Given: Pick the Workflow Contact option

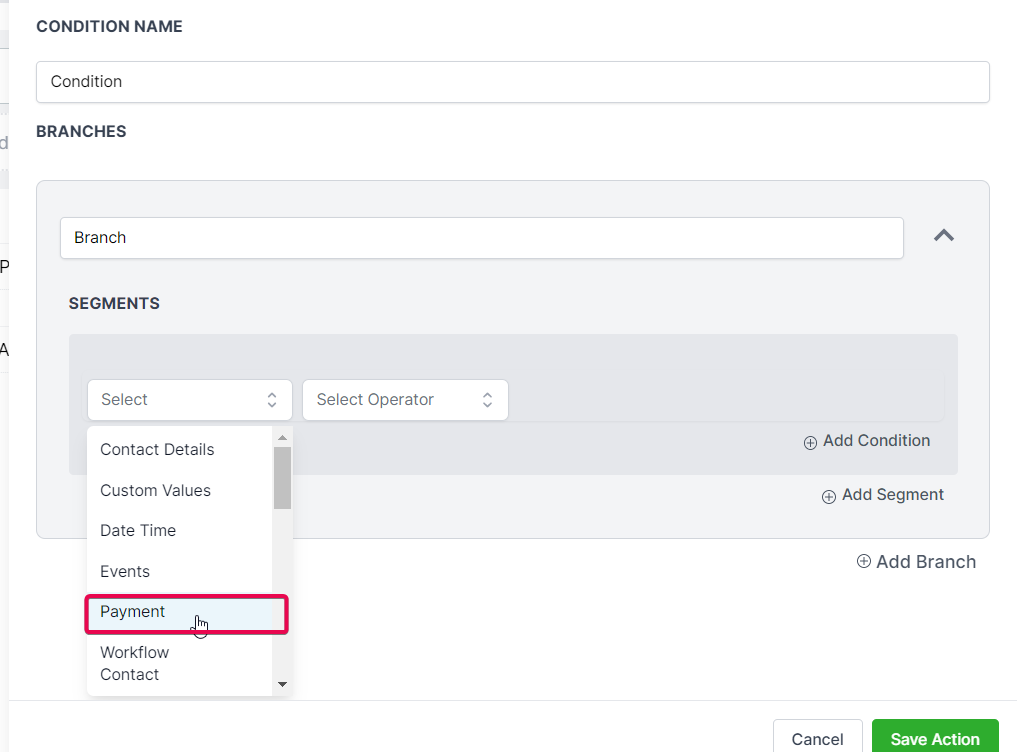Looking at the screenshot, I should pyautogui.click(x=135, y=663).
